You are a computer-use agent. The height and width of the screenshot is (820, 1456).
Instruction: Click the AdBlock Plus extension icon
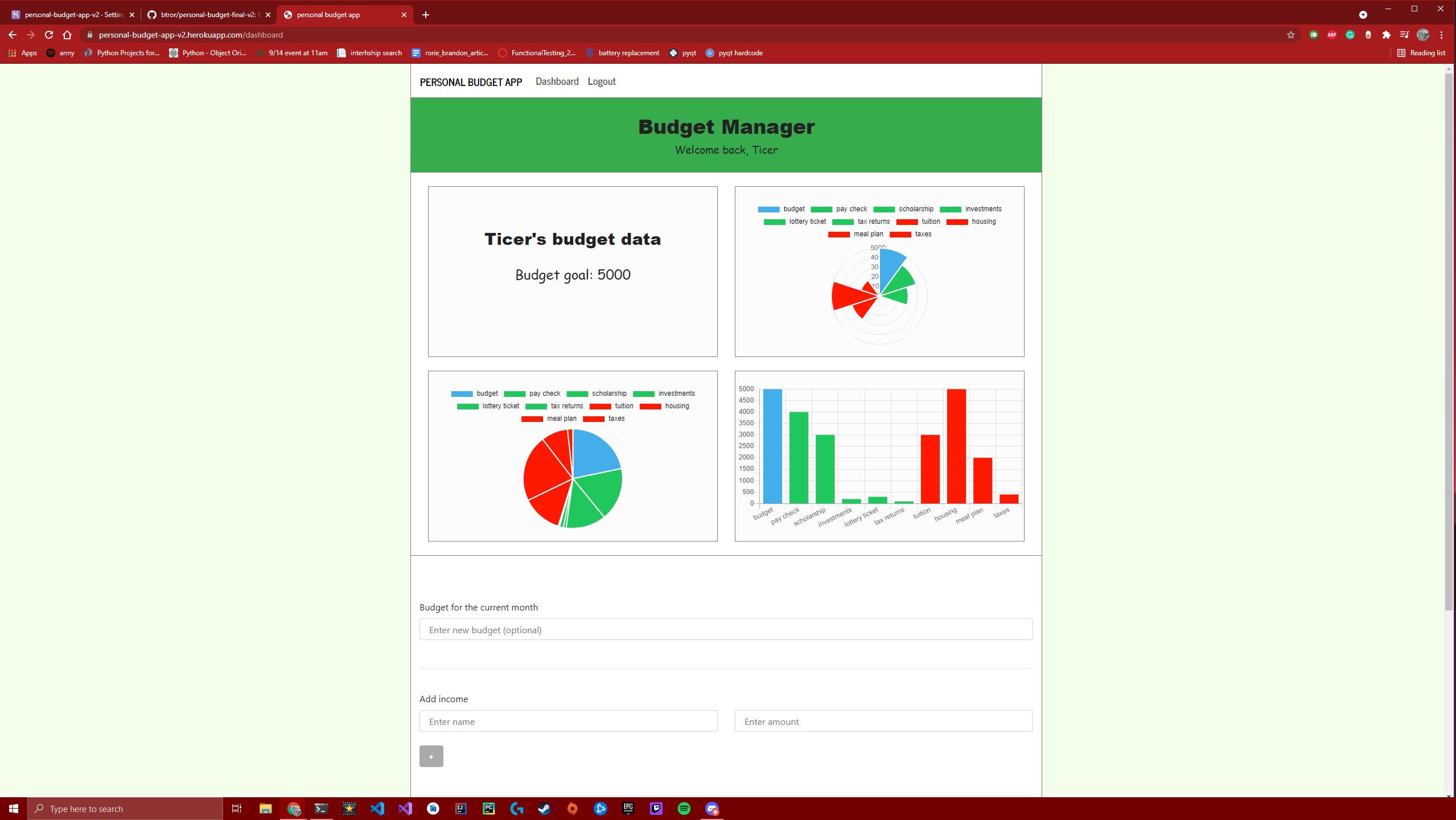1331,35
